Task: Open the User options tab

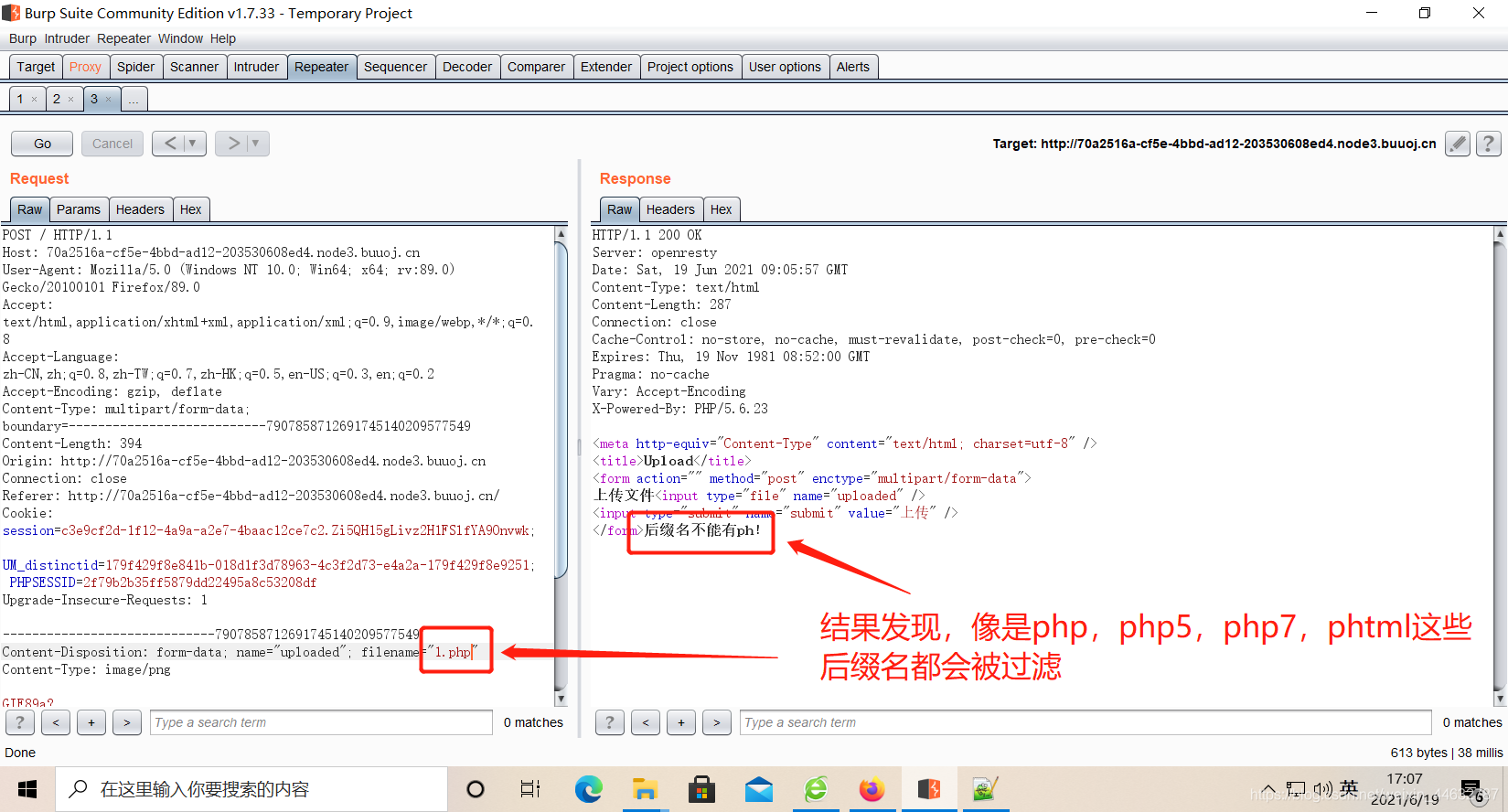Action: coord(785,67)
